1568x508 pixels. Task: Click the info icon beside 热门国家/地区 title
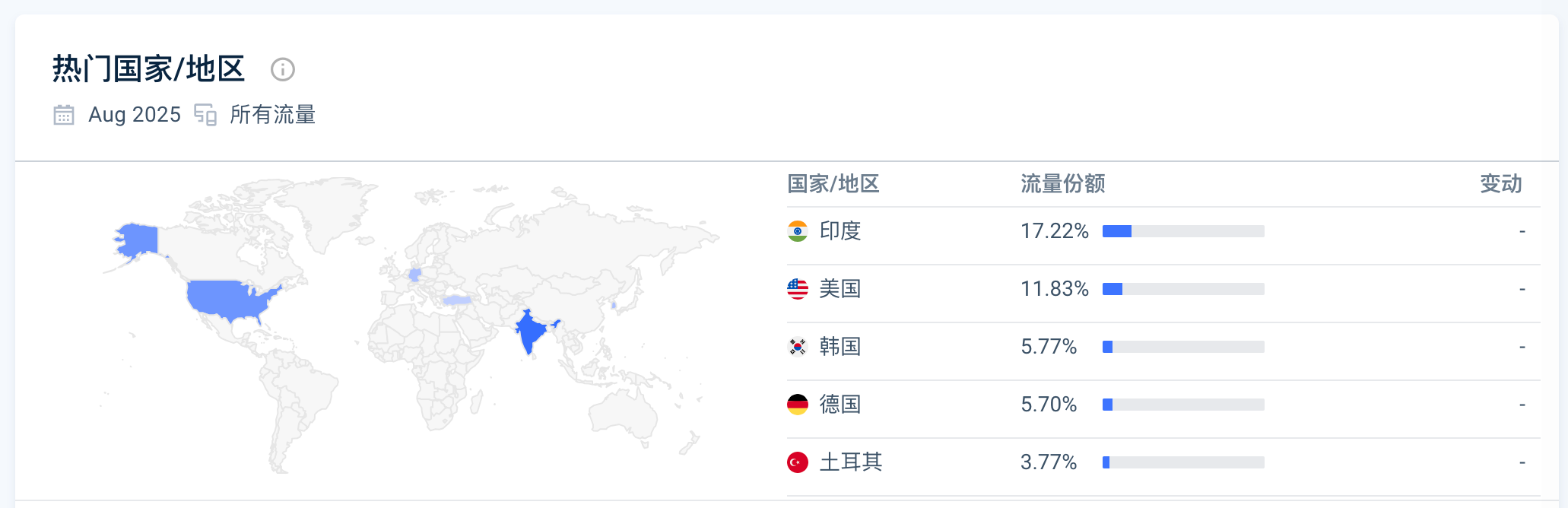click(283, 70)
